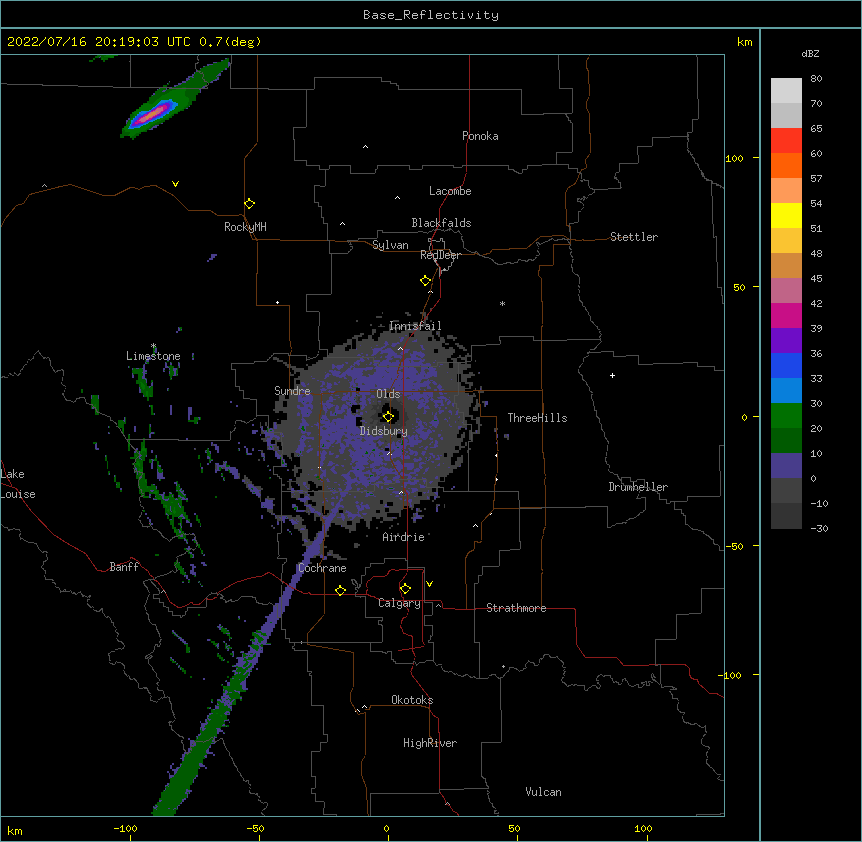Click the yellow diamond marker at RockyMH
862x842 pixels.
click(x=249, y=204)
